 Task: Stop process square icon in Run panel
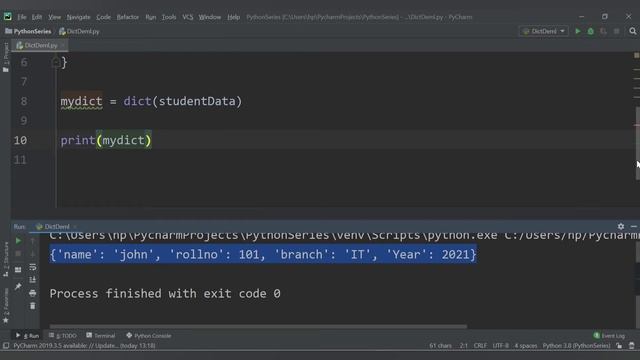[18, 254]
